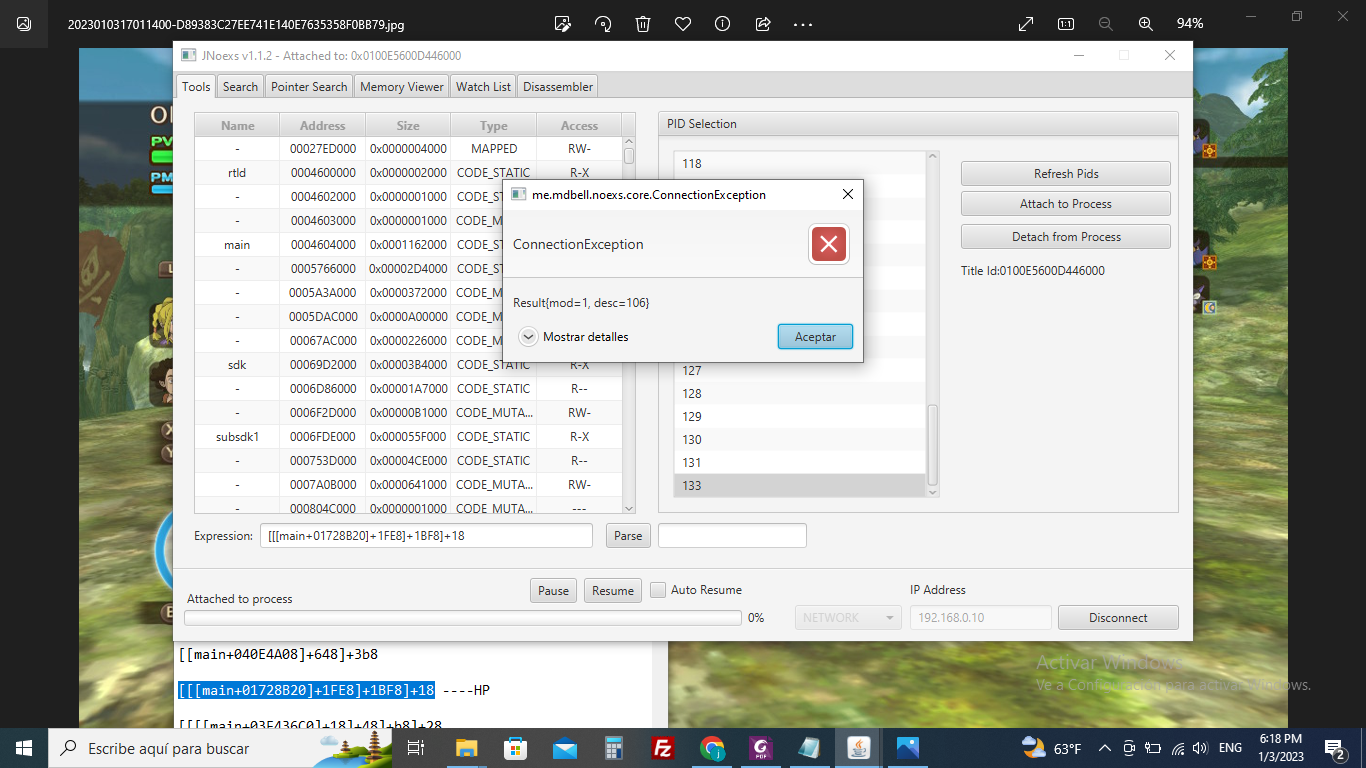Select PID 128 in the PID list
Image resolution: width=1366 pixels, height=768 pixels.
[x=800, y=393]
